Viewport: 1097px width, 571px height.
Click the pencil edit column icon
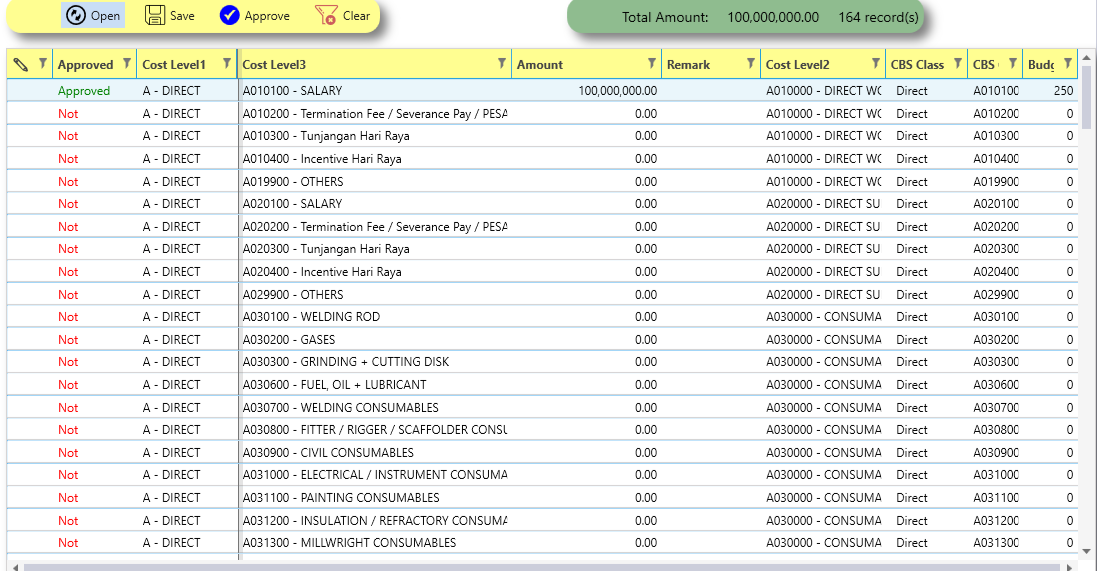click(x=21, y=64)
